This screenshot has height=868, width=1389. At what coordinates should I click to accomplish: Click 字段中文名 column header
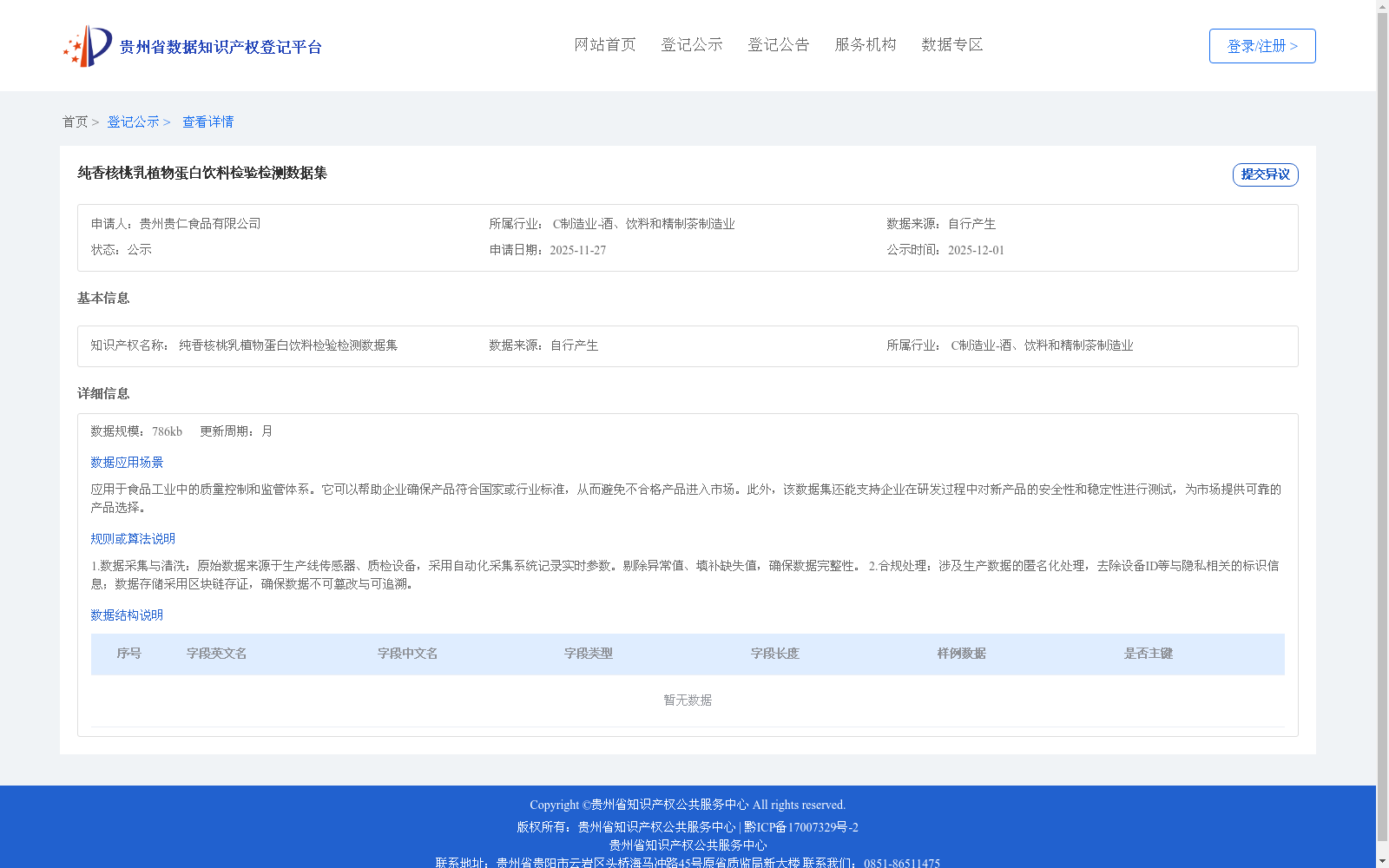click(x=408, y=654)
